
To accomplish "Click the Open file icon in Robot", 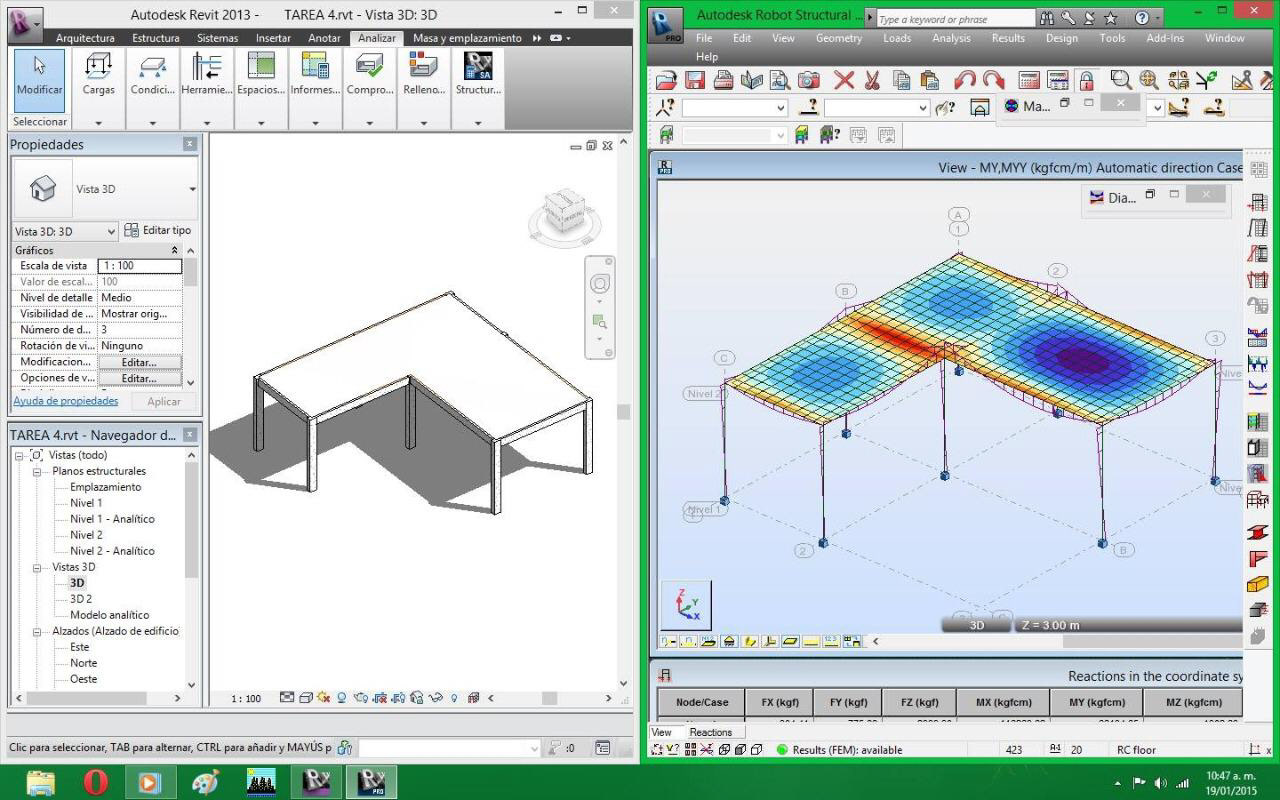I will pos(667,81).
